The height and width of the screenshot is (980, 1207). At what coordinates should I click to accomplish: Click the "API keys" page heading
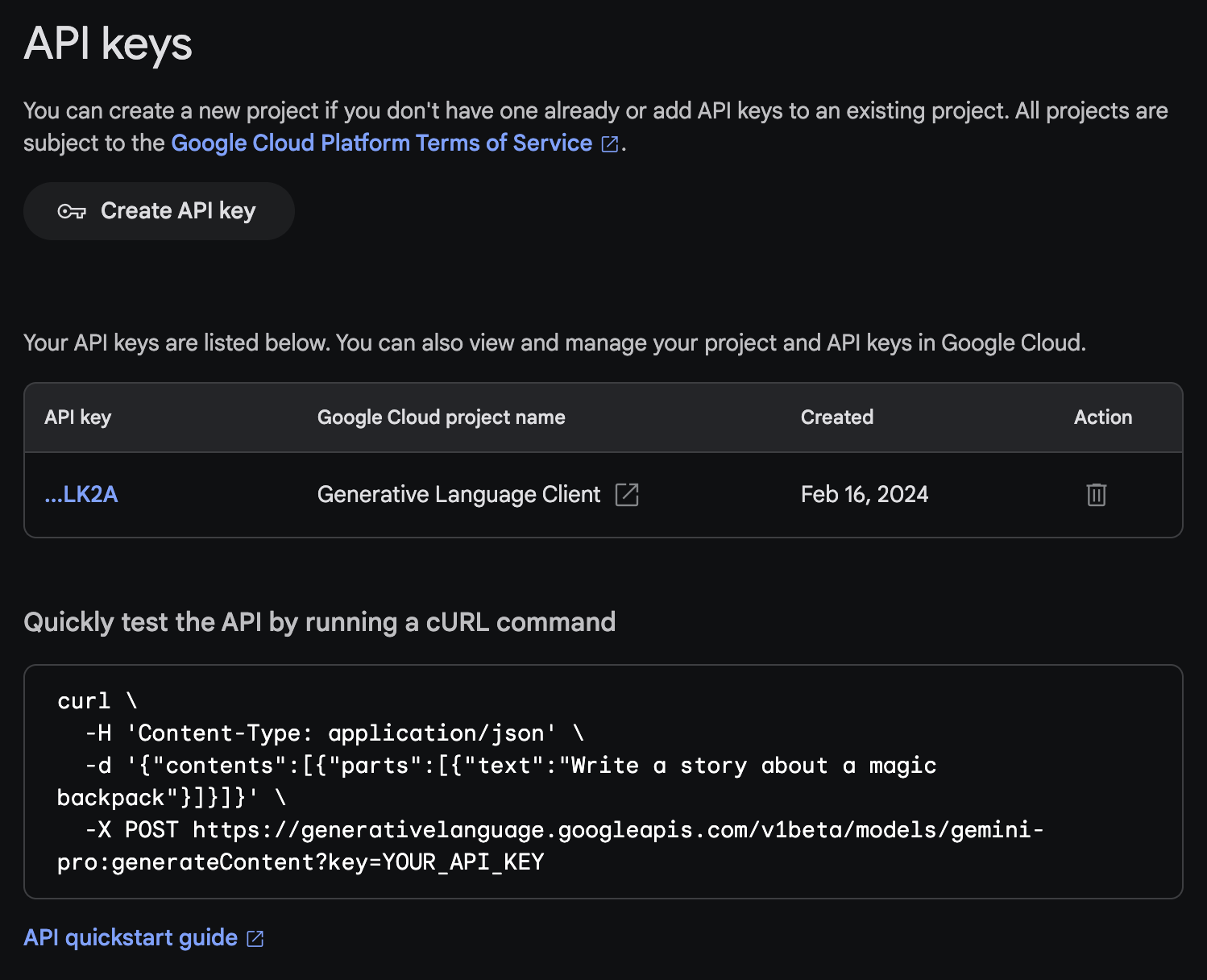[108, 44]
